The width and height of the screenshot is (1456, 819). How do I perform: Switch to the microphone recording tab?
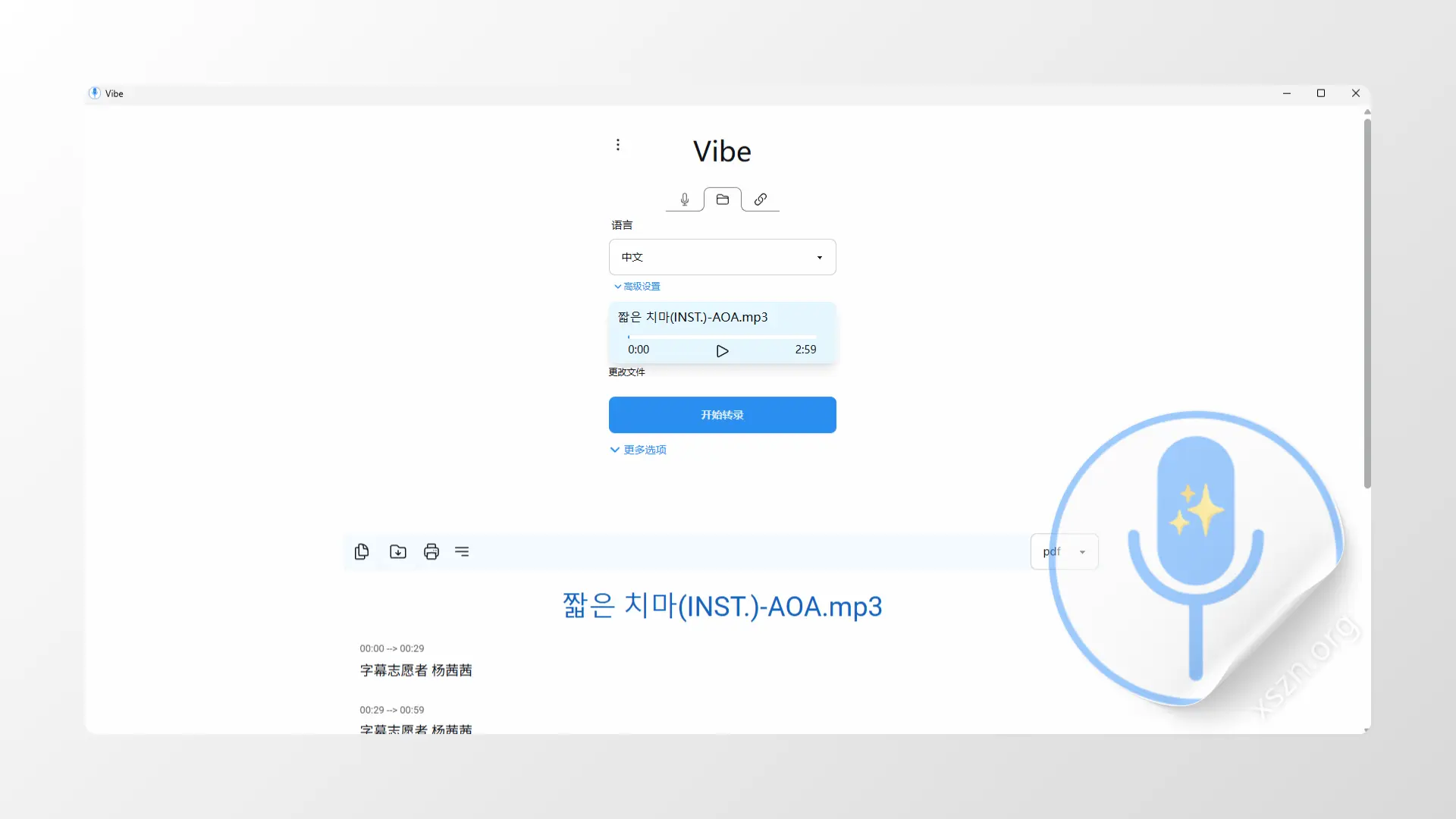pos(685,199)
